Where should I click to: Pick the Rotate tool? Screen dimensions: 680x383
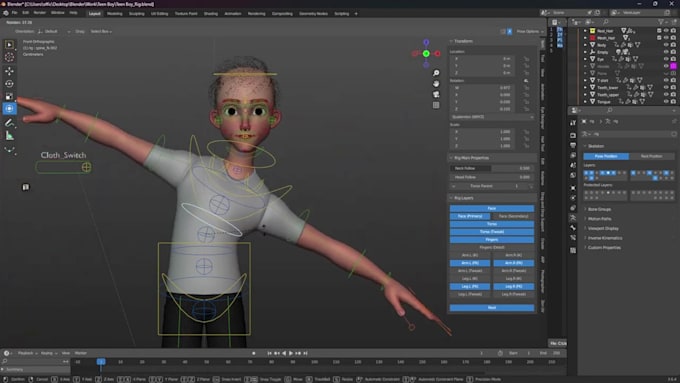(x=9, y=83)
